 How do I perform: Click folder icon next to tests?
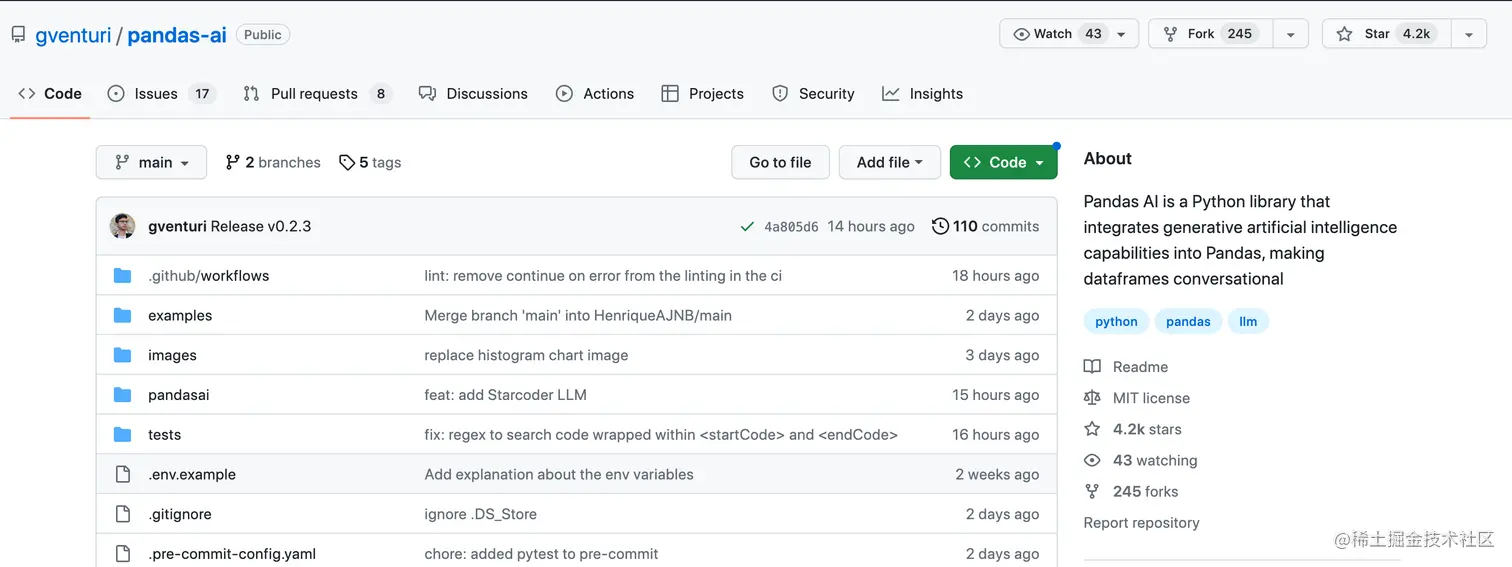click(x=122, y=435)
